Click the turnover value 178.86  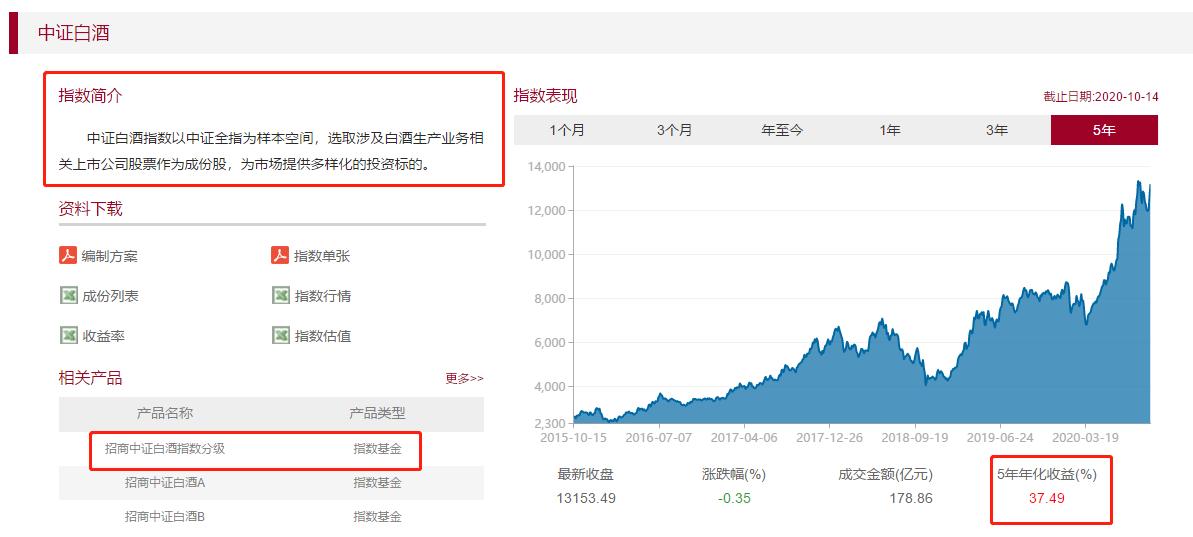click(x=911, y=499)
